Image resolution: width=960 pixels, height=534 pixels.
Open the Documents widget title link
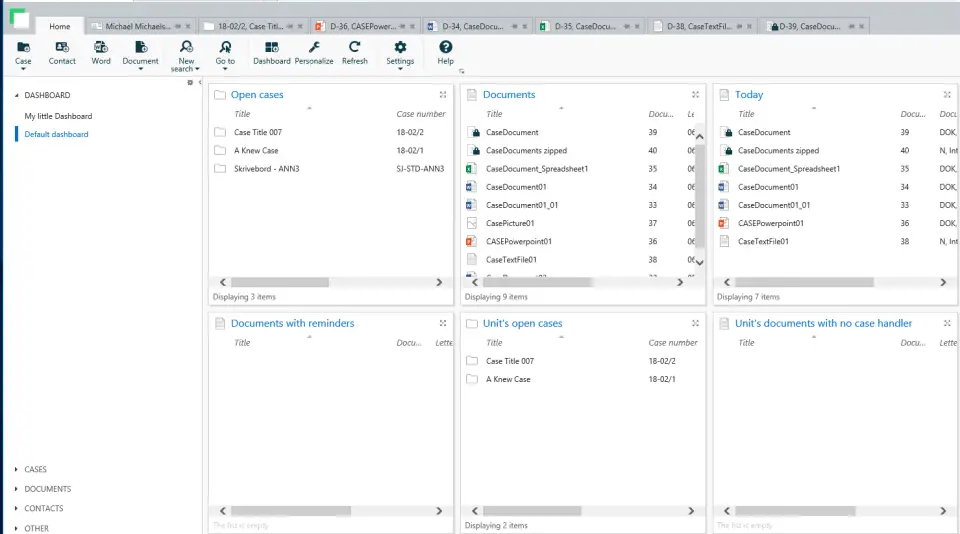509,94
